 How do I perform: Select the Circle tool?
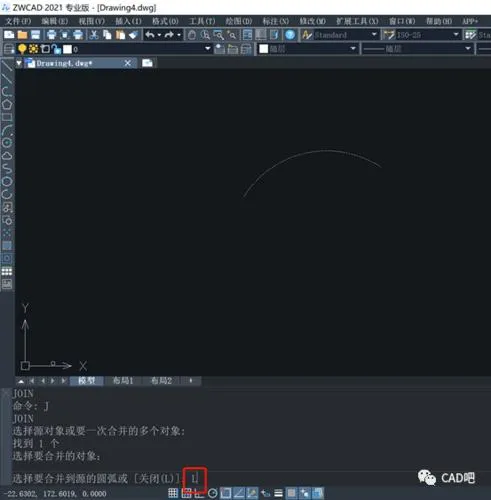tap(7, 143)
